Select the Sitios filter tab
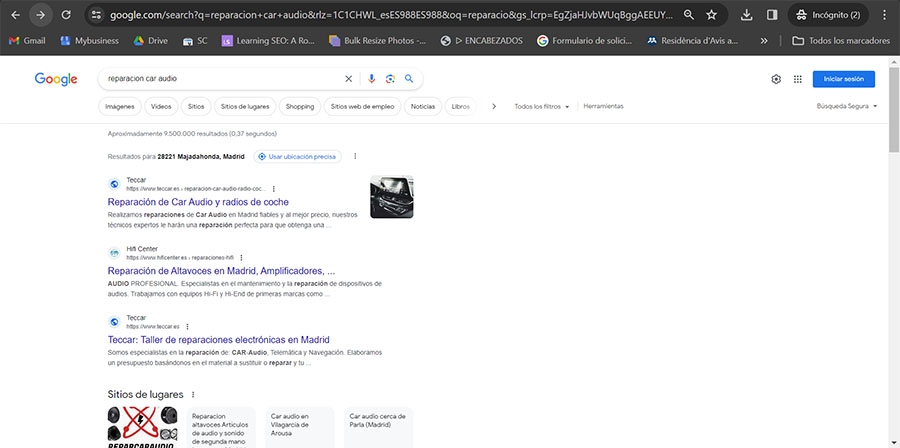Viewport: 900px width, 448px height. [x=196, y=107]
